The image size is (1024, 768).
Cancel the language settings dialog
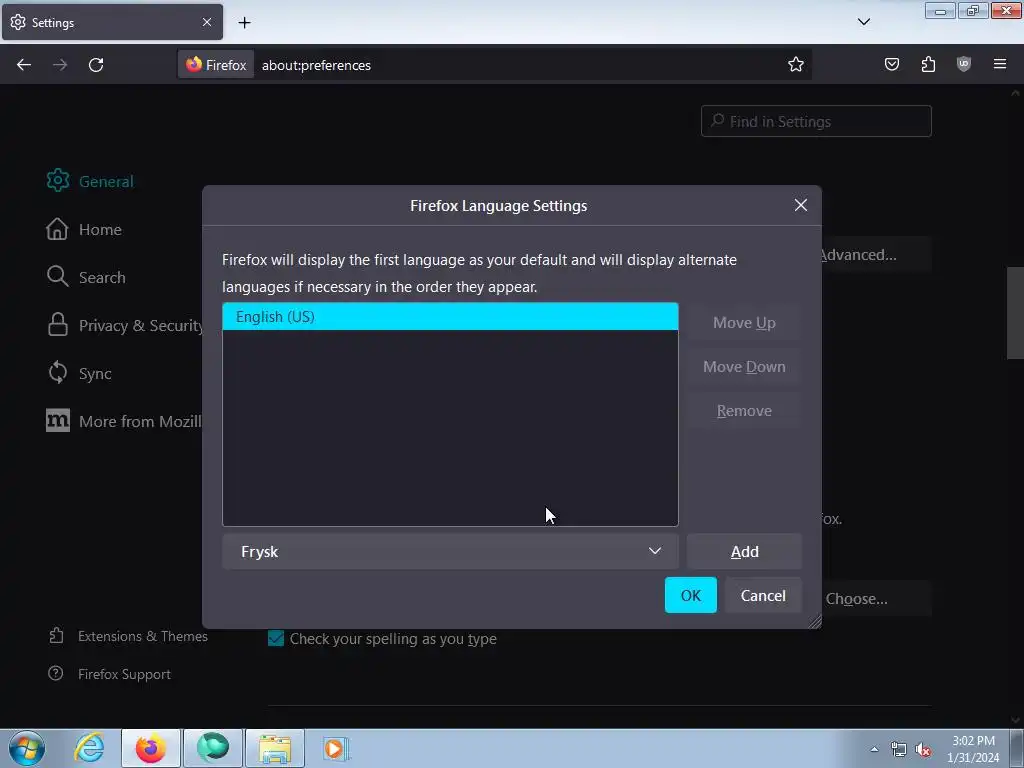tap(763, 595)
